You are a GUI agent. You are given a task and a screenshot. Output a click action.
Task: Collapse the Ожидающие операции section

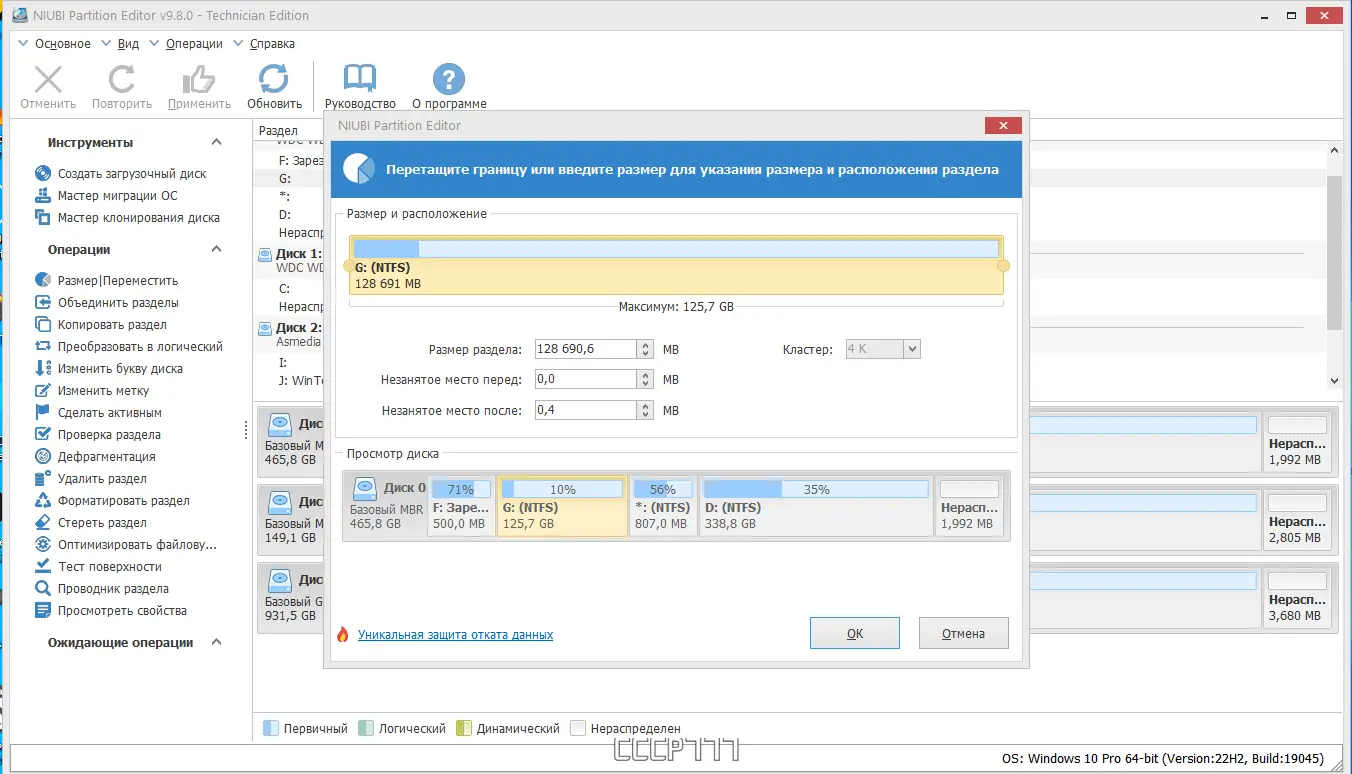coord(217,642)
